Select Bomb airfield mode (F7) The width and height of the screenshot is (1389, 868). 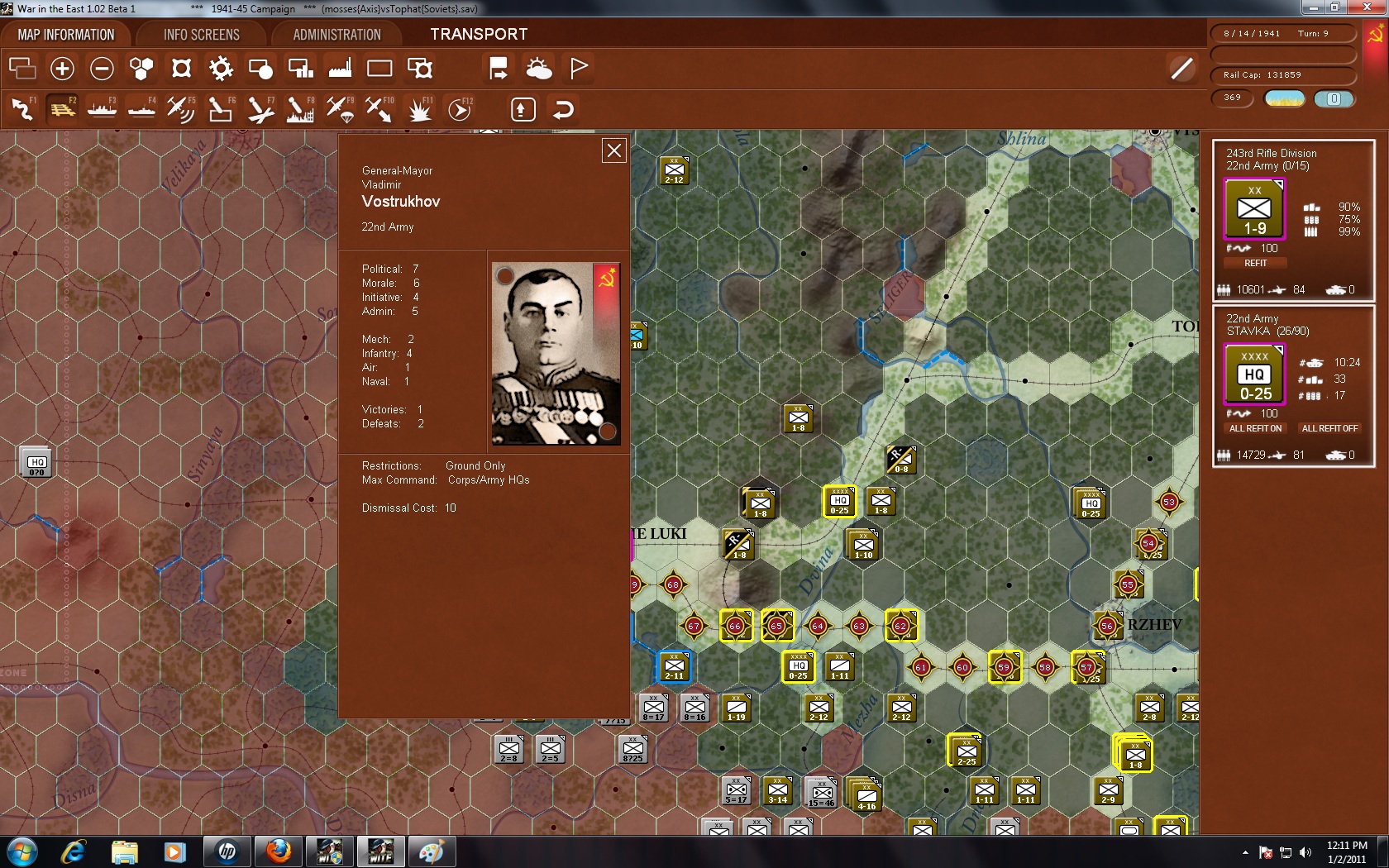tap(260, 108)
